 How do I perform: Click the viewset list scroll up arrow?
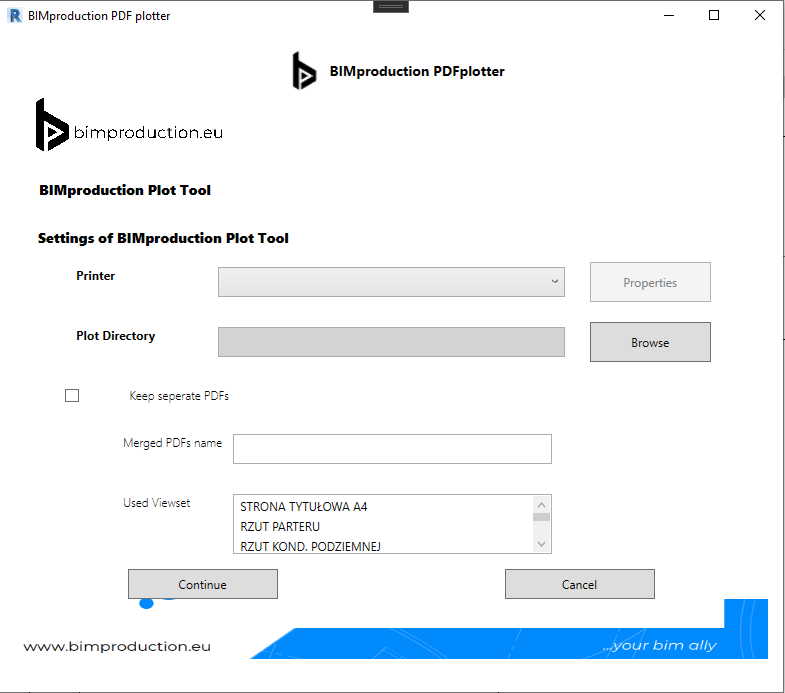point(541,505)
